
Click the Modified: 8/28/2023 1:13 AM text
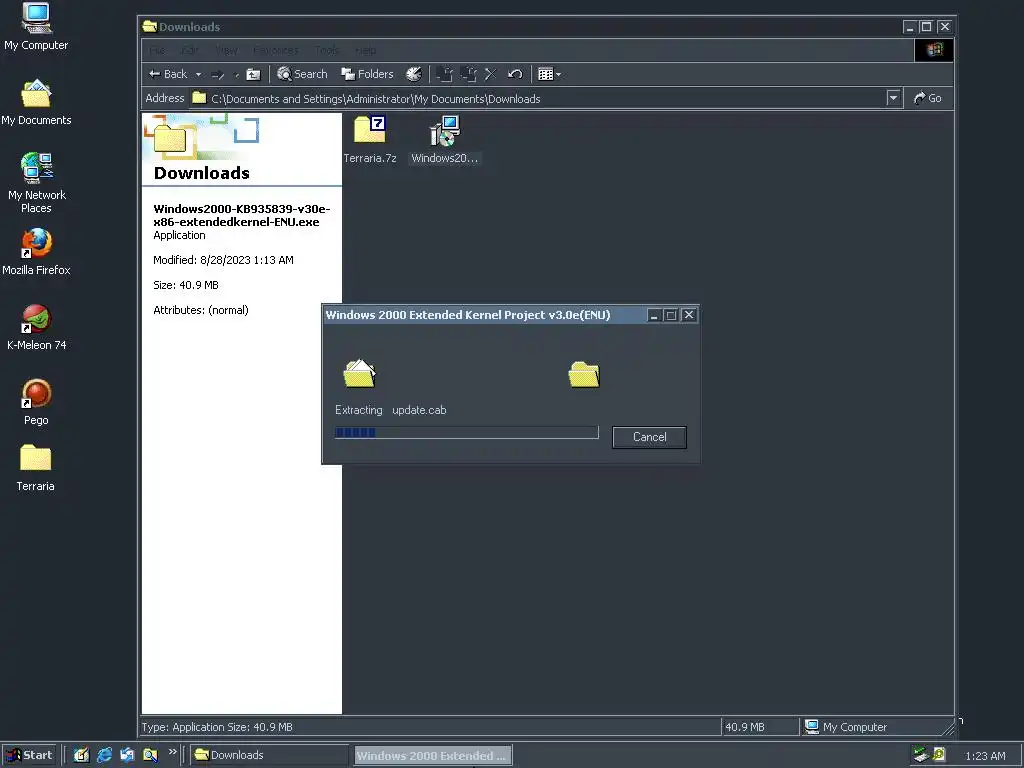[223, 260]
